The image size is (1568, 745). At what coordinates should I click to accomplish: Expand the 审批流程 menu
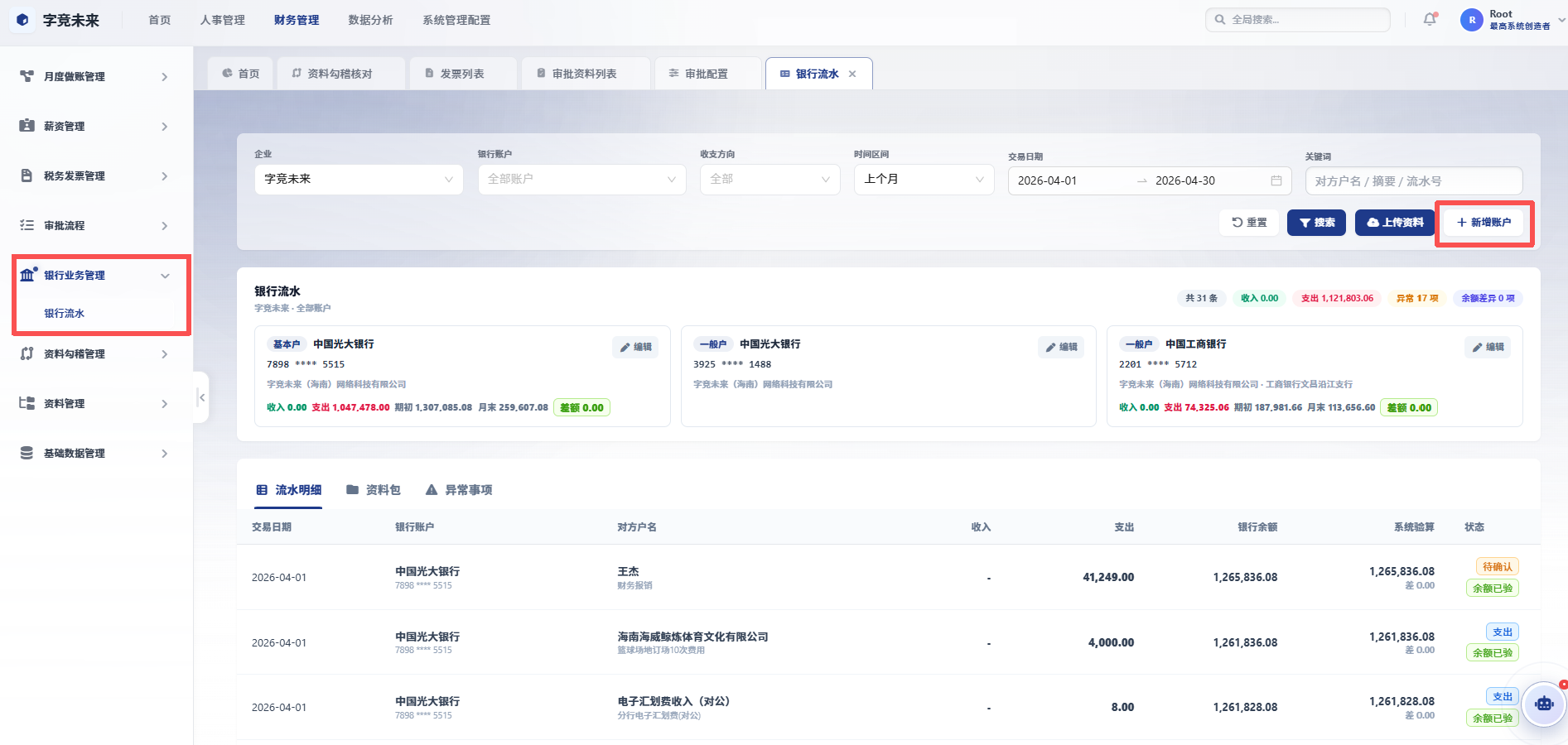(x=164, y=226)
